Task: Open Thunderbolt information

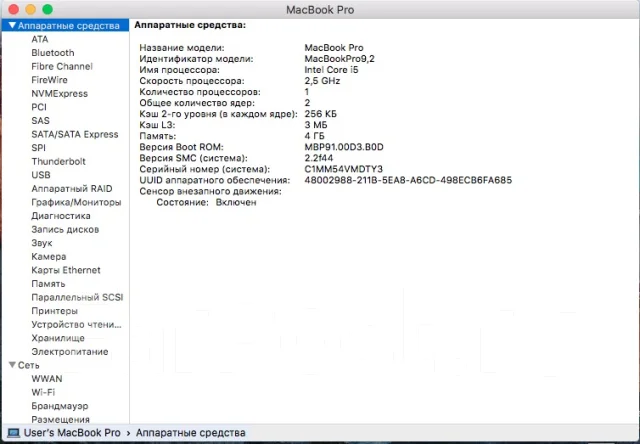Action: (58, 161)
